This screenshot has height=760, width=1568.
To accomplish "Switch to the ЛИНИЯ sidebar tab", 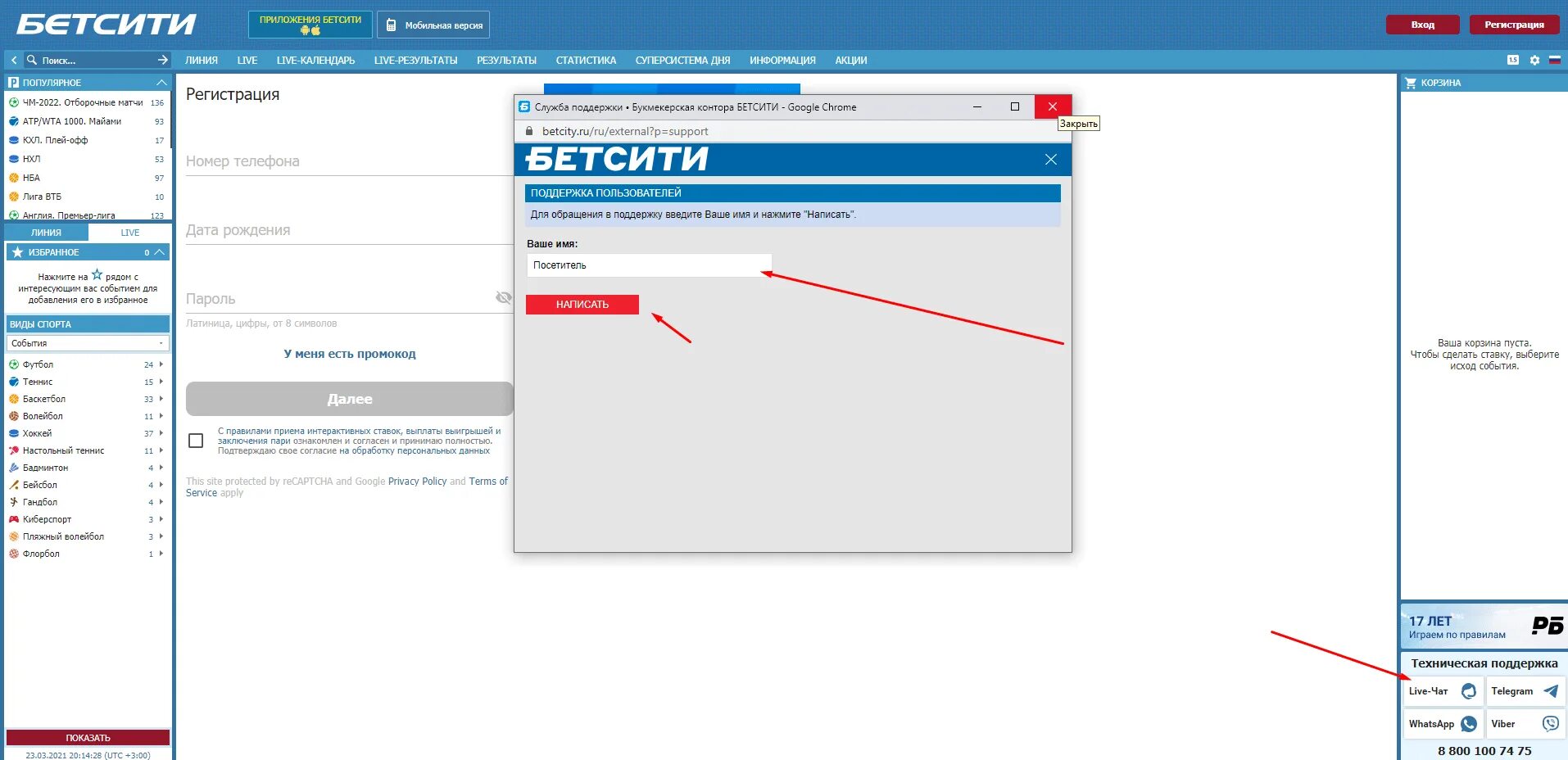I will coord(47,233).
